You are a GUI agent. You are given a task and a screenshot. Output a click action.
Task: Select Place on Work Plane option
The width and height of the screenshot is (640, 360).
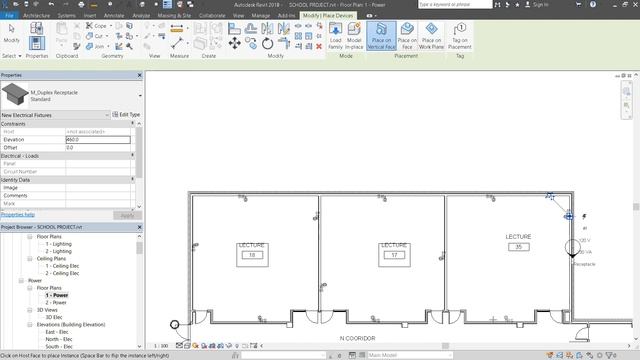tap(431, 36)
